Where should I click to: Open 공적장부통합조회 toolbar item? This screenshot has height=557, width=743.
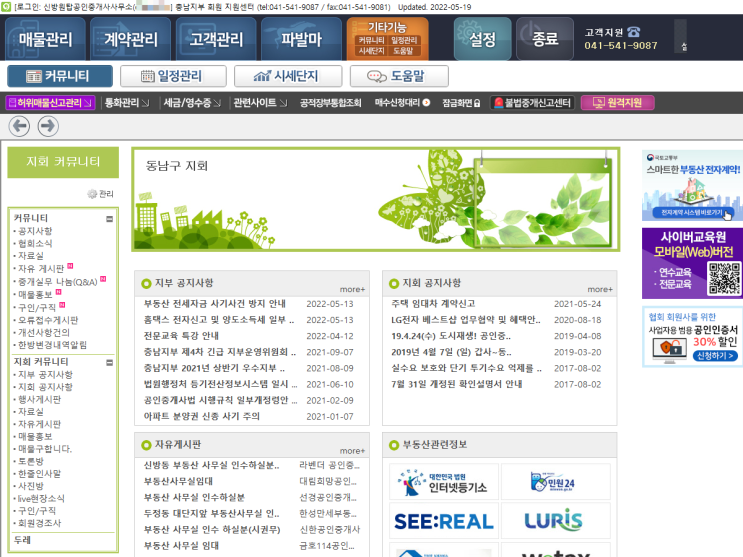[330, 102]
